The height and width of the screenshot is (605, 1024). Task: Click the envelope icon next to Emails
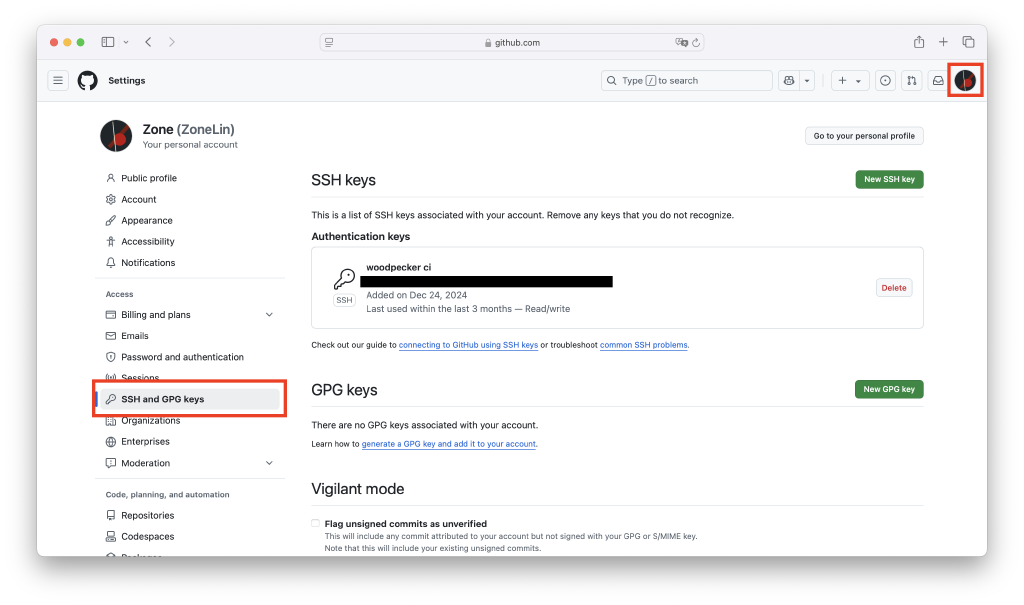point(110,335)
